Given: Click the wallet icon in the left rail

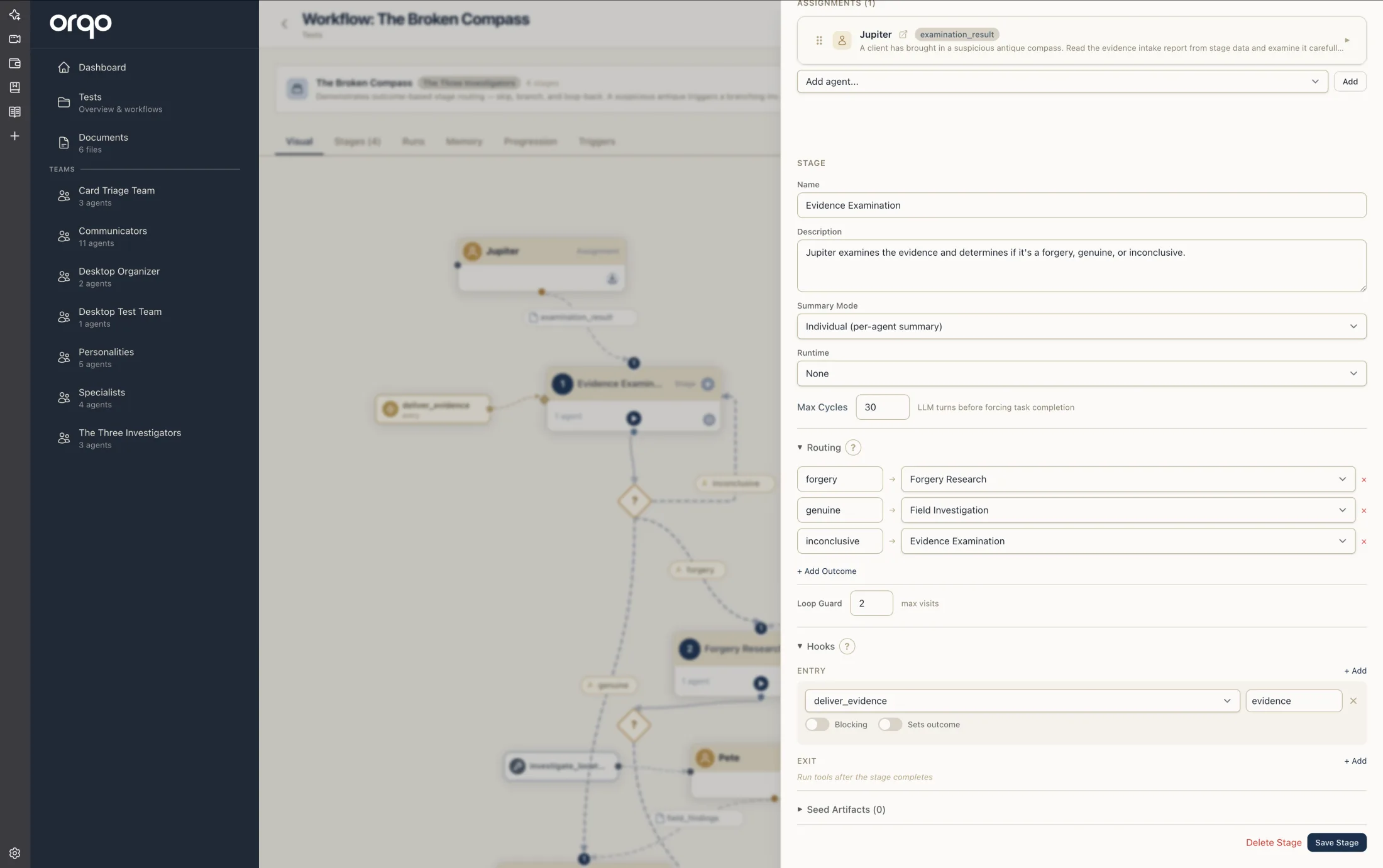Looking at the screenshot, I should click(15, 63).
